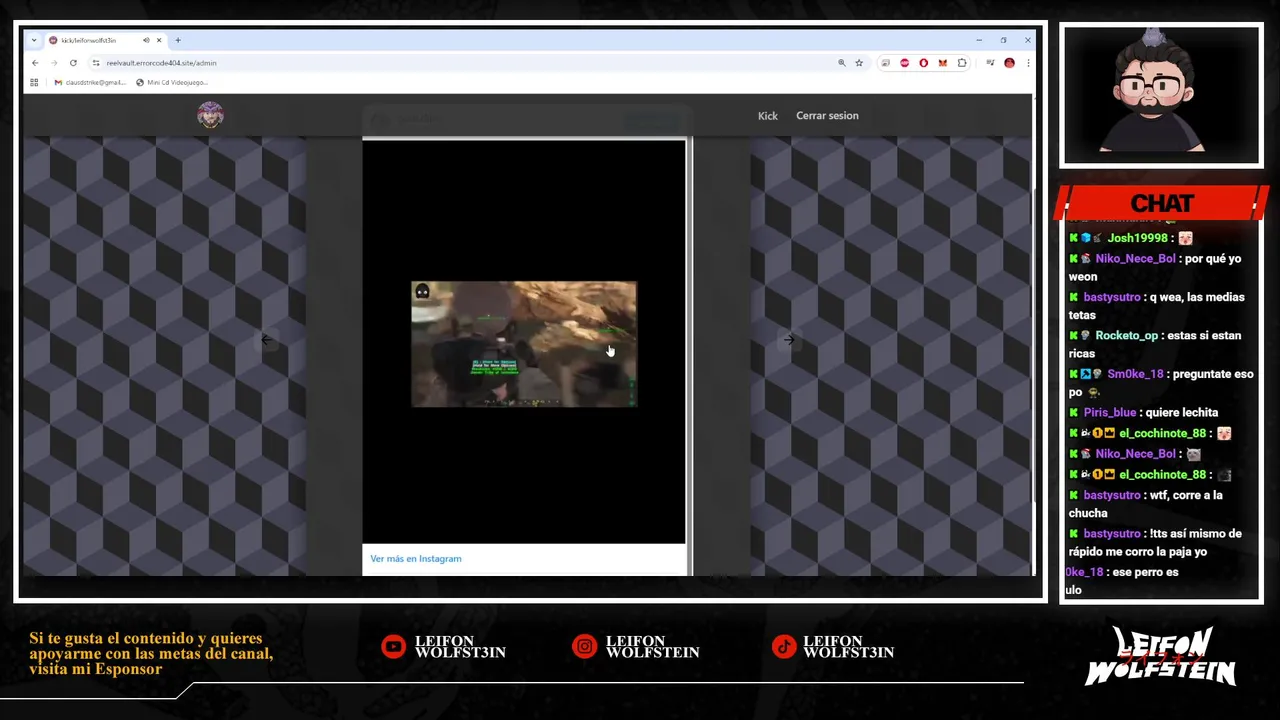Open the Gmail bookmark clausdstrike@gmail
The height and width of the screenshot is (720, 1280).
click(x=90, y=82)
